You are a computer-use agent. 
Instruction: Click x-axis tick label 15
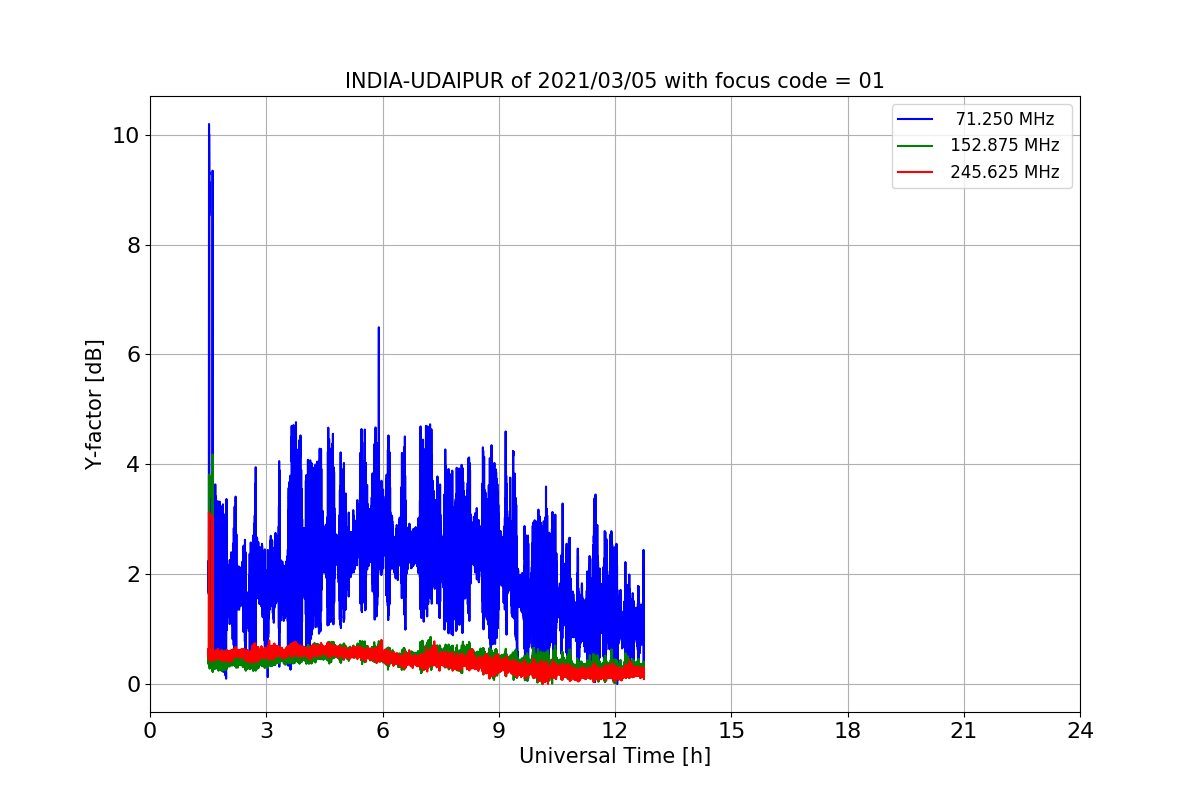tap(731, 731)
